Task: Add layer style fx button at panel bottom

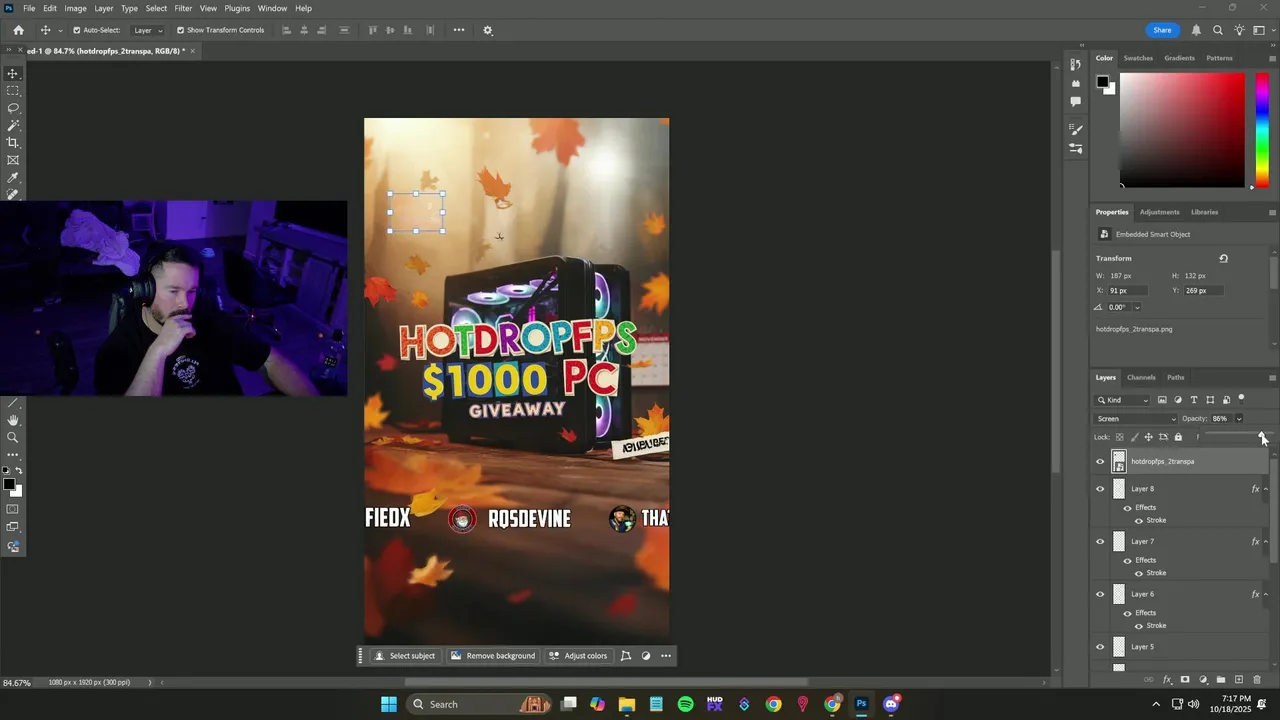Action: [1167, 680]
